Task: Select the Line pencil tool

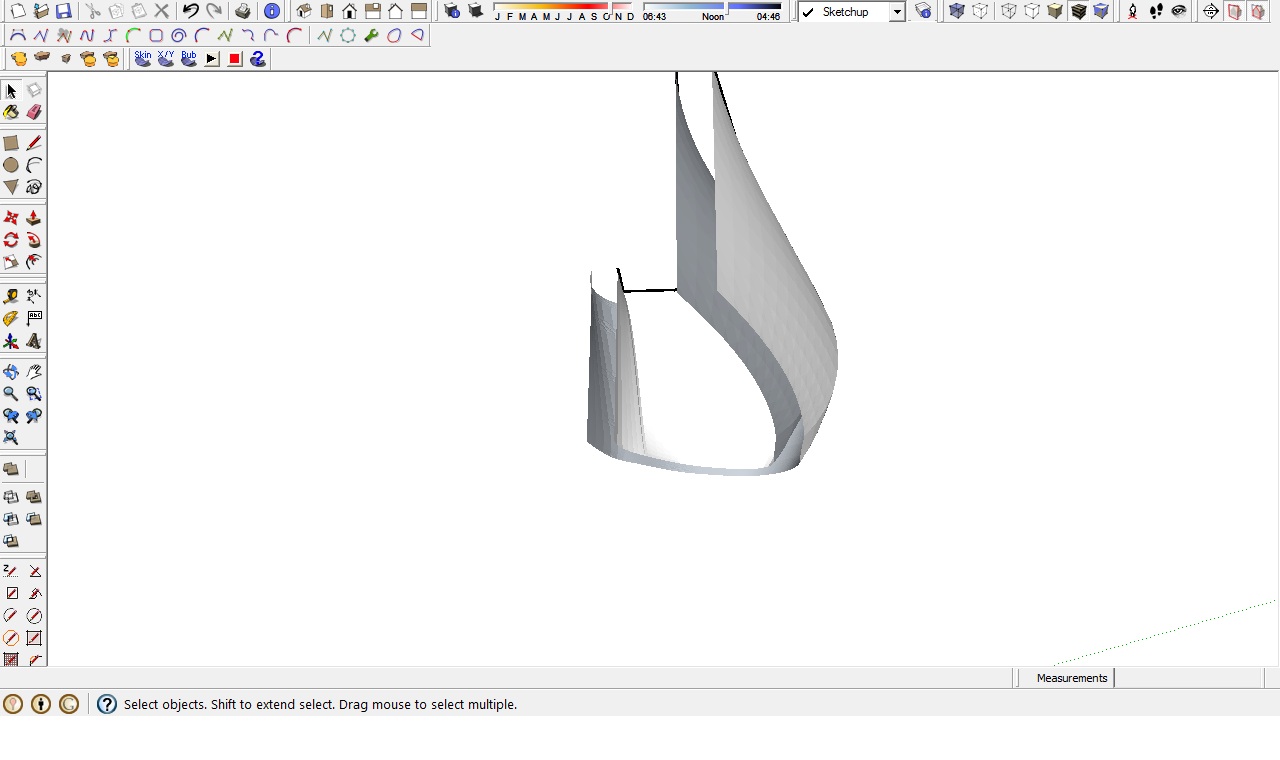Action: point(34,143)
